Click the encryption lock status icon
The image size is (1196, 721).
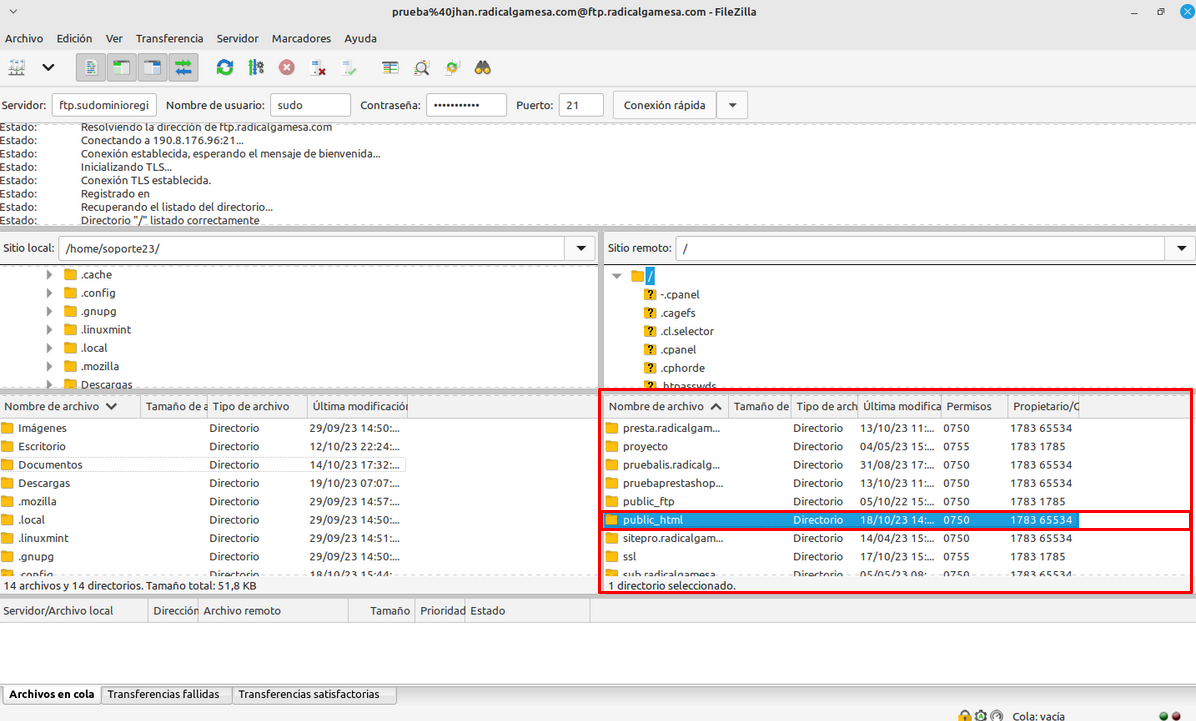(965, 716)
